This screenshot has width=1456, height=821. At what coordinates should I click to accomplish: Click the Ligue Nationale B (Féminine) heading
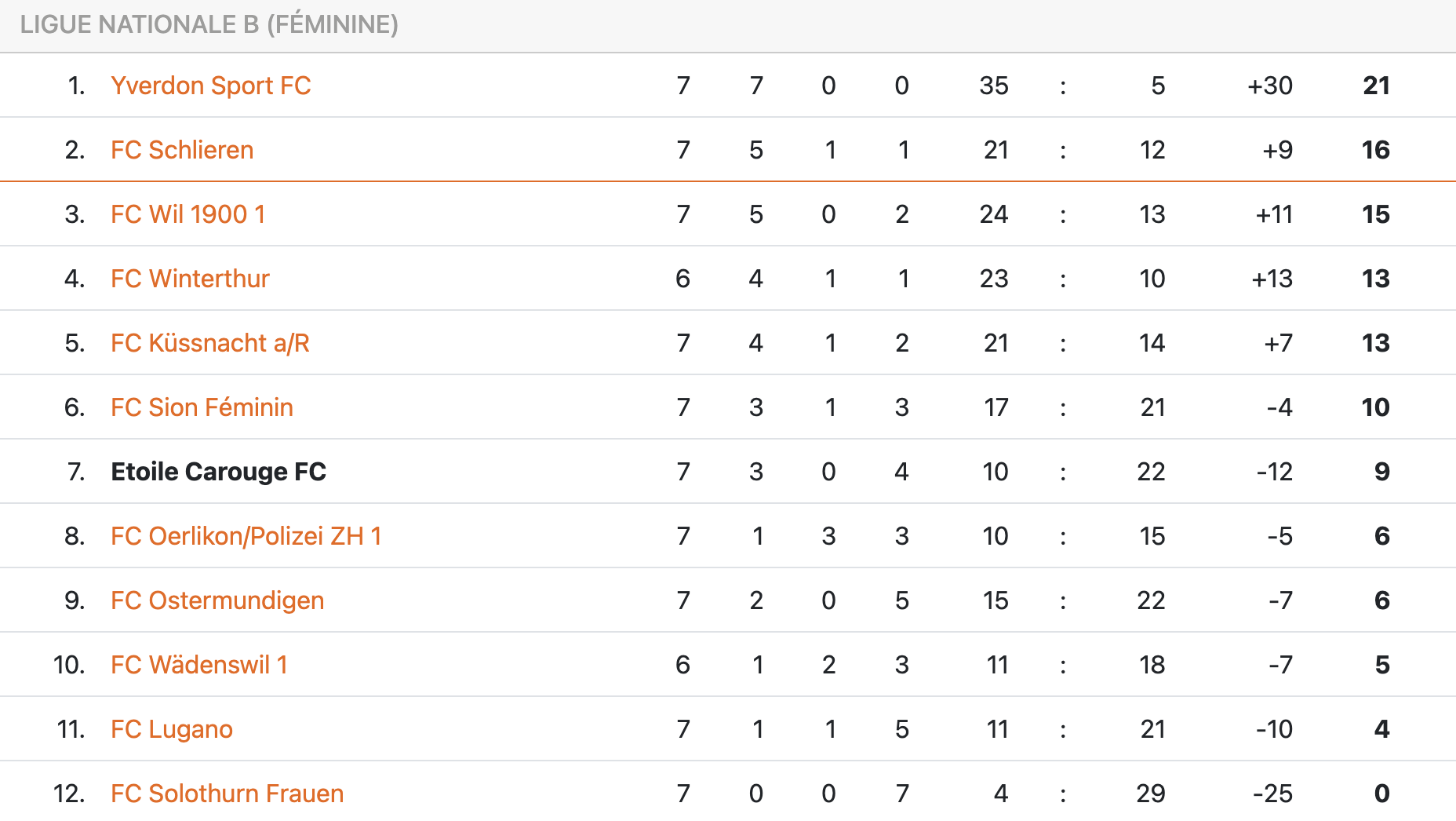[x=209, y=25]
